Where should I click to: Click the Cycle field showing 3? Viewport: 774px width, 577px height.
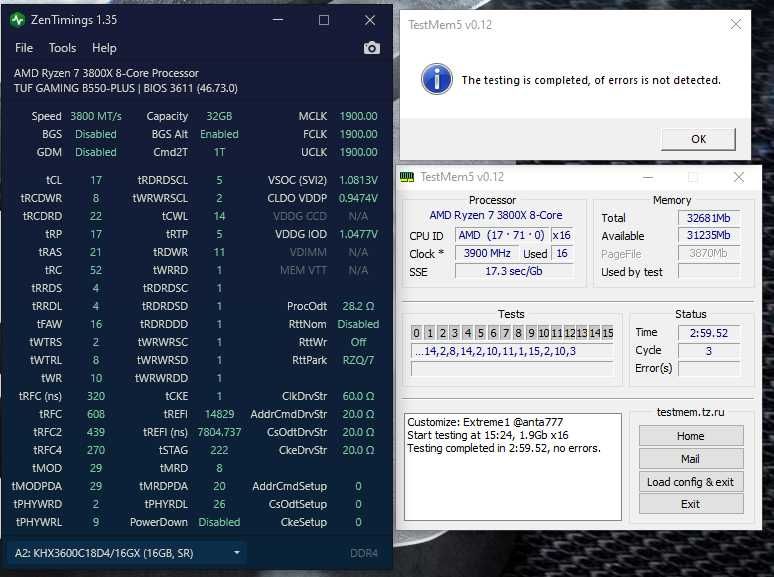coord(709,351)
